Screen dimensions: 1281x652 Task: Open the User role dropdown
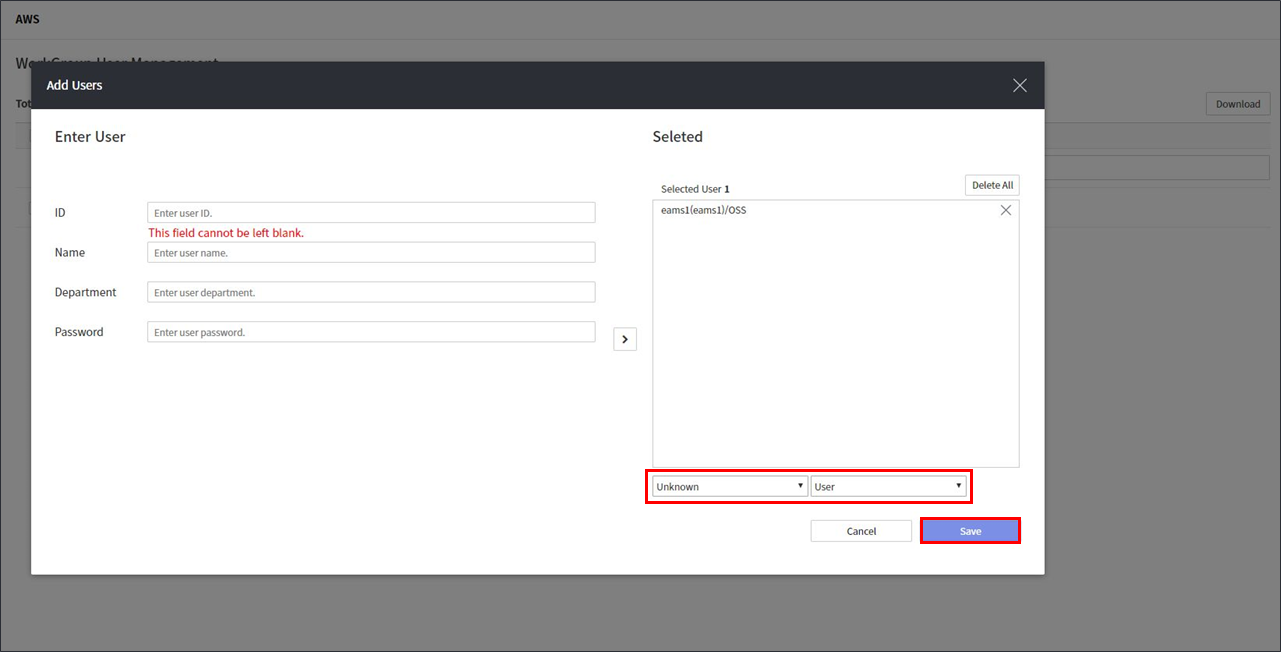(x=888, y=486)
